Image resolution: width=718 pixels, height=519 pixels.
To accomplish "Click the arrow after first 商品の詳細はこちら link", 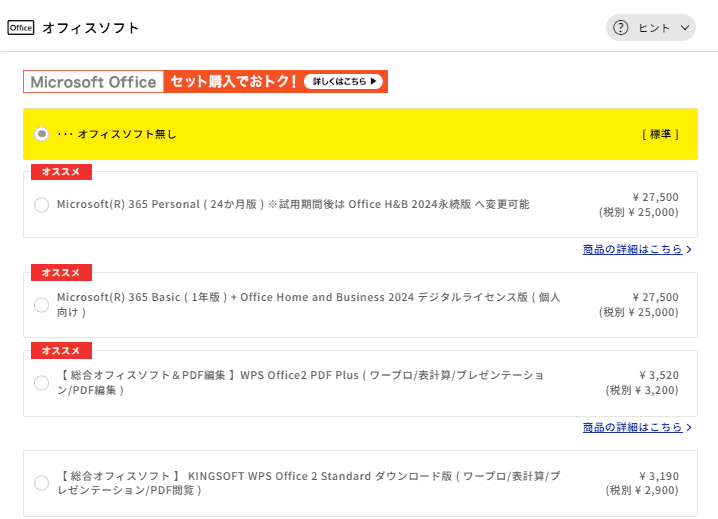I will click(x=689, y=249).
